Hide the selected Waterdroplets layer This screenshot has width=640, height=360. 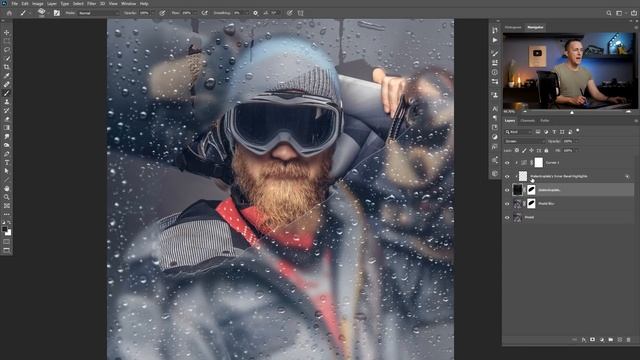click(507, 190)
